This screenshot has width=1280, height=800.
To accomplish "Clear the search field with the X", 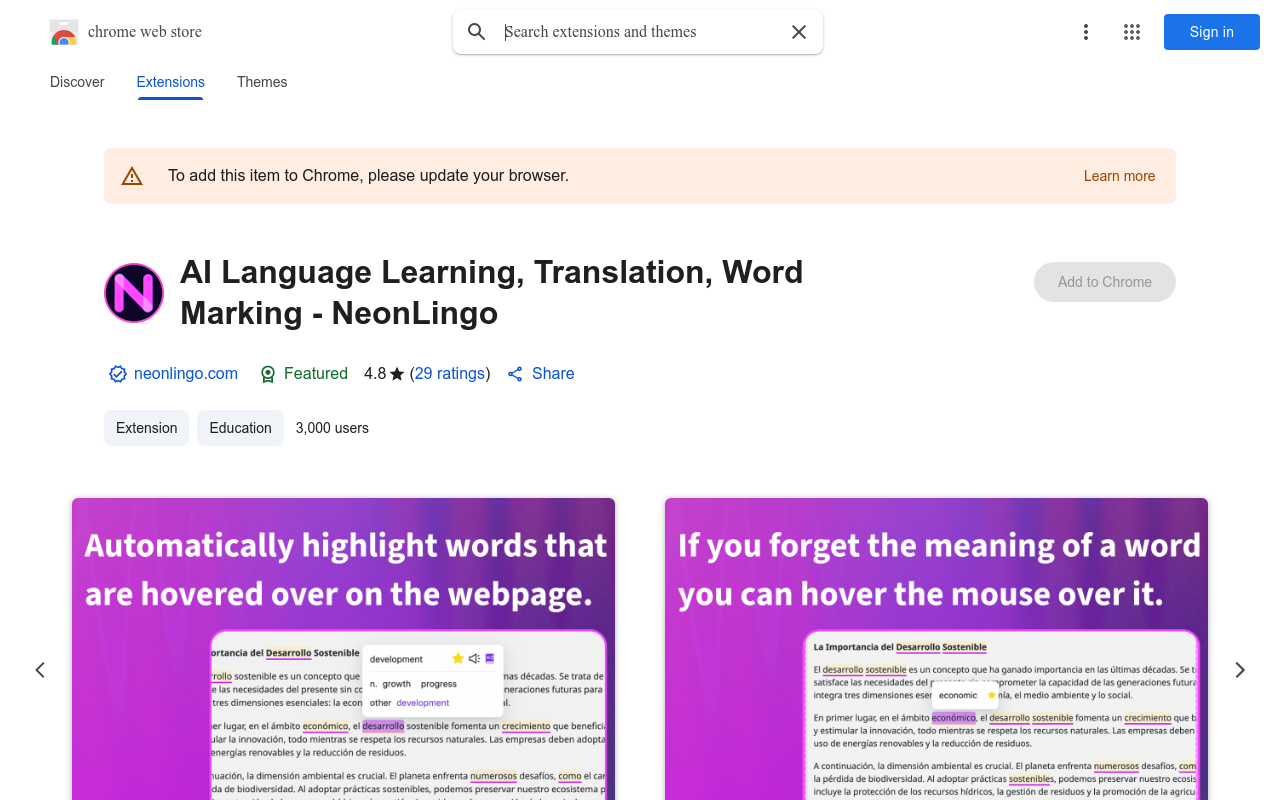I will tap(799, 32).
